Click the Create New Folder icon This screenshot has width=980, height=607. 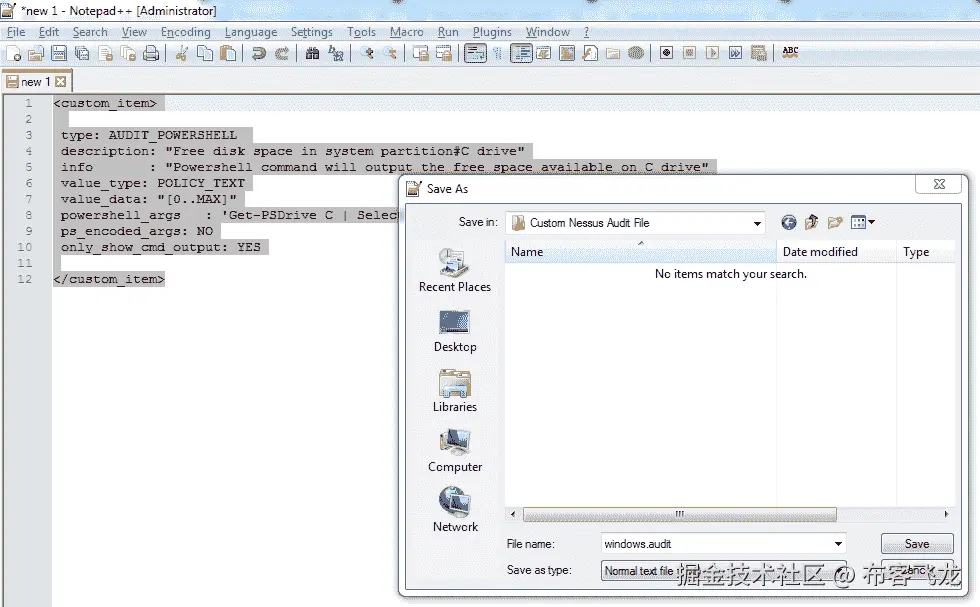[x=834, y=223]
